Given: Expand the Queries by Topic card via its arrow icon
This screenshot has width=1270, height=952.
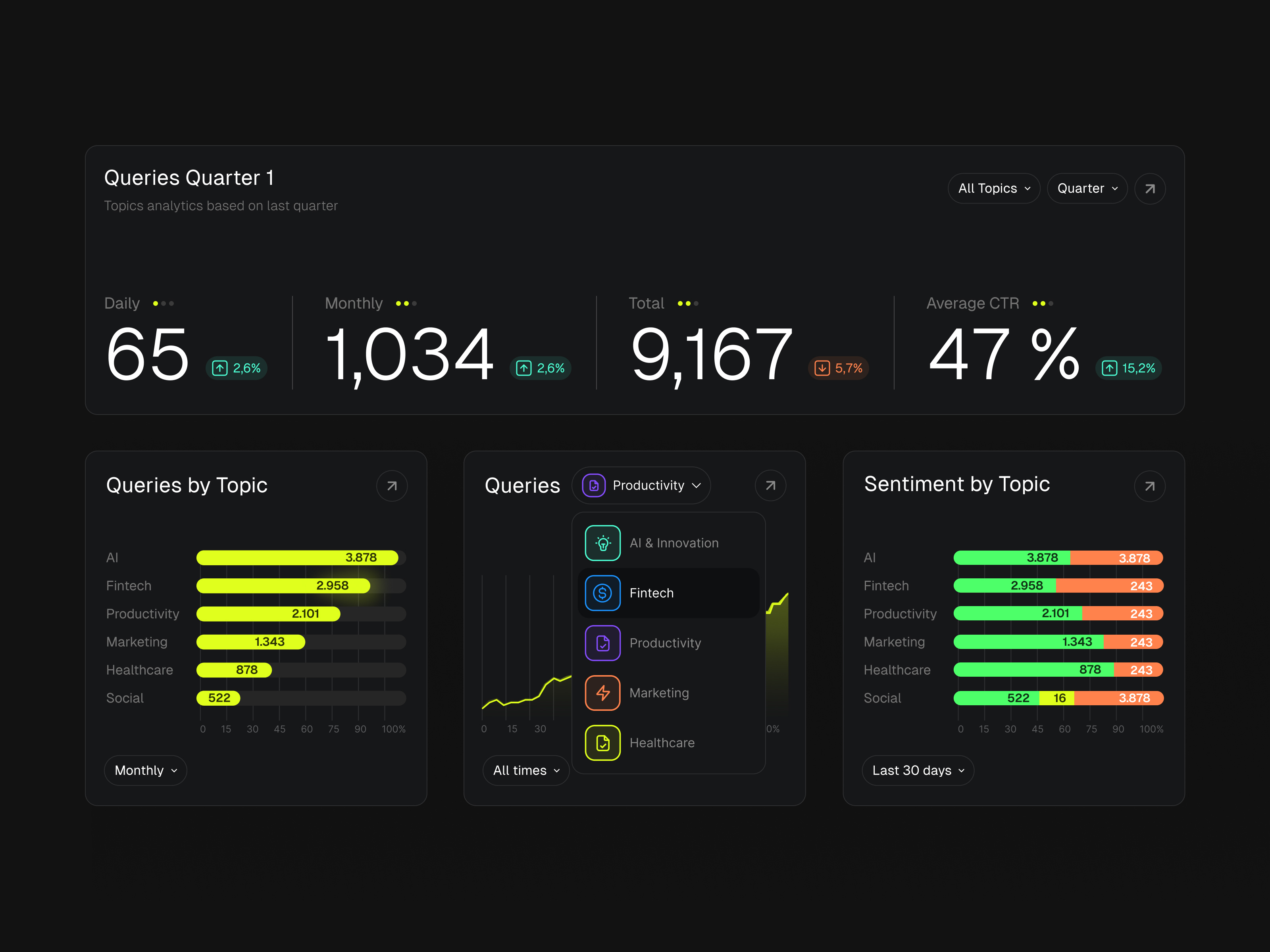Looking at the screenshot, I should pyautogui.click(x=392, y=486).
